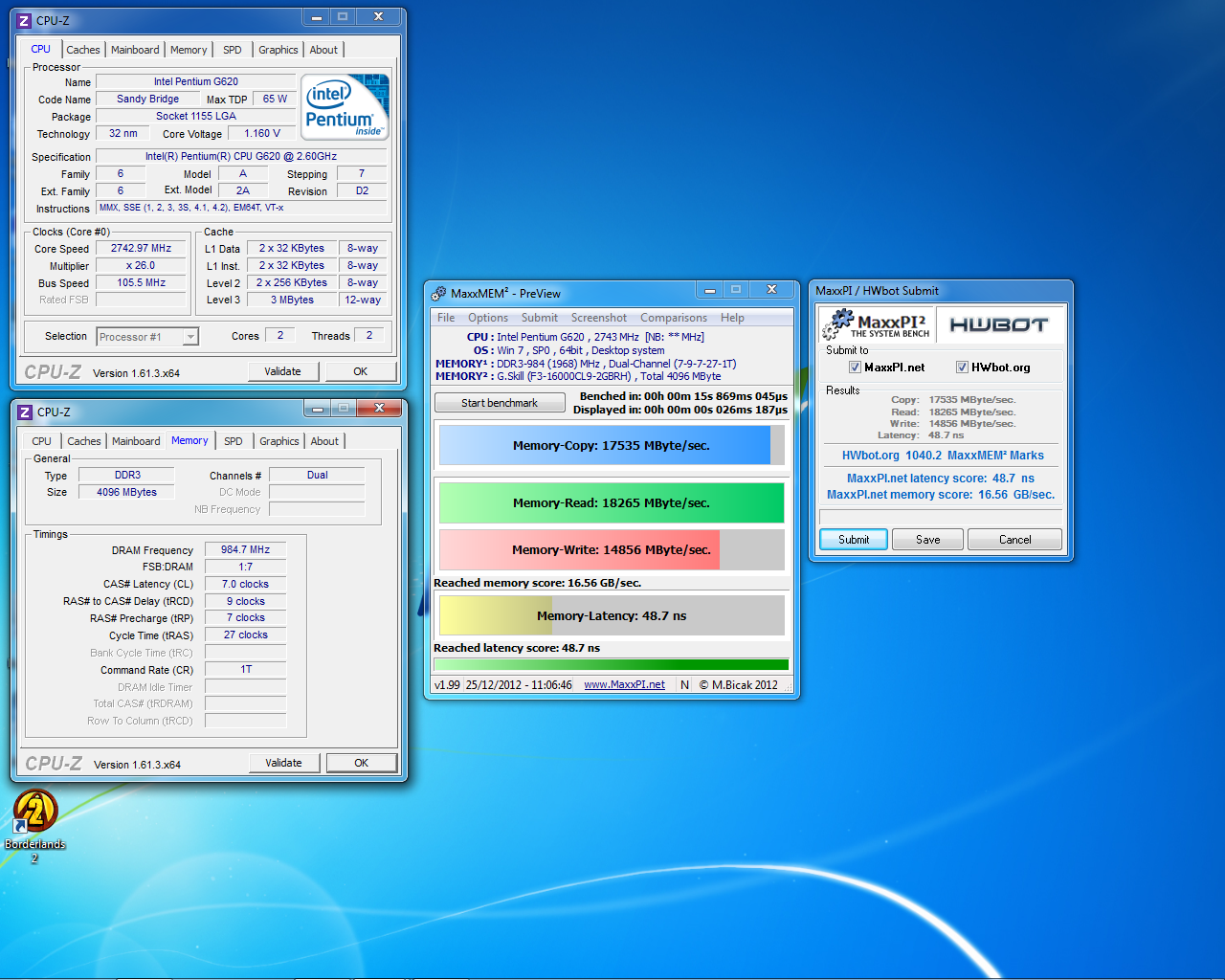Screen dimensions: 1225x980
Task: Open About tab in bottom CPU-Z window
Action: pos(324,441)
